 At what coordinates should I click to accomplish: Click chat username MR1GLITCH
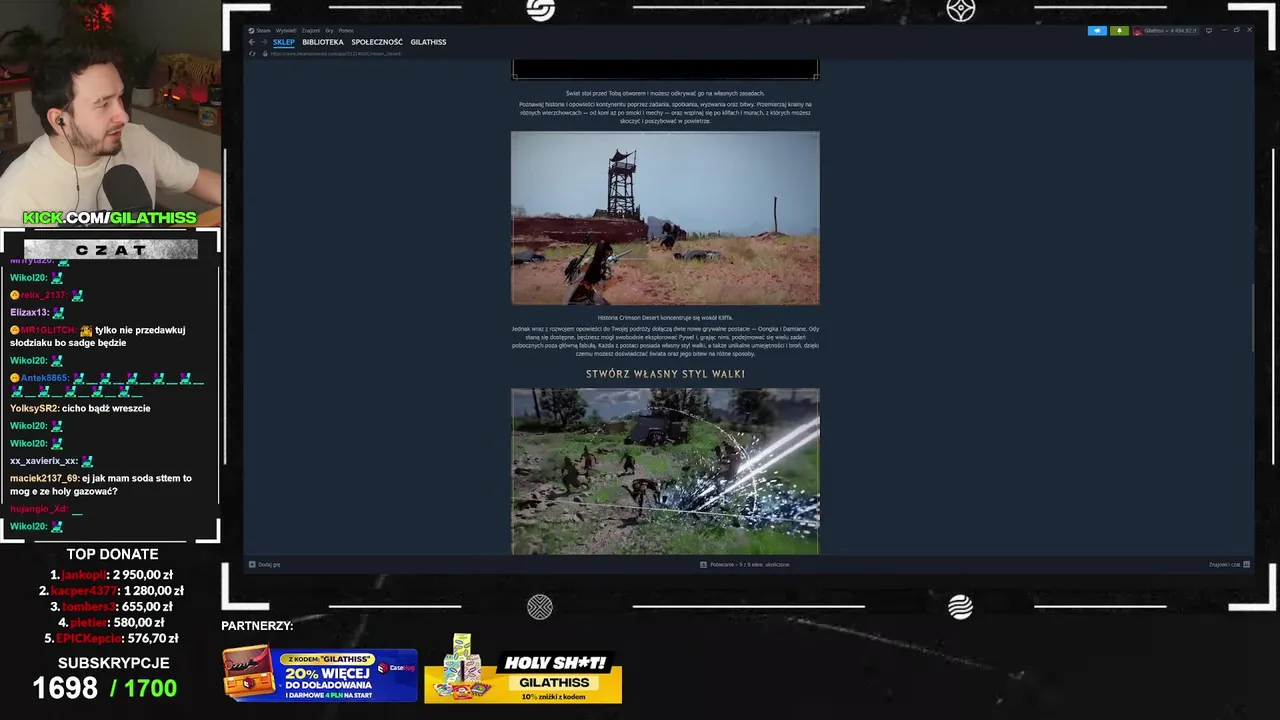[48, 330]
